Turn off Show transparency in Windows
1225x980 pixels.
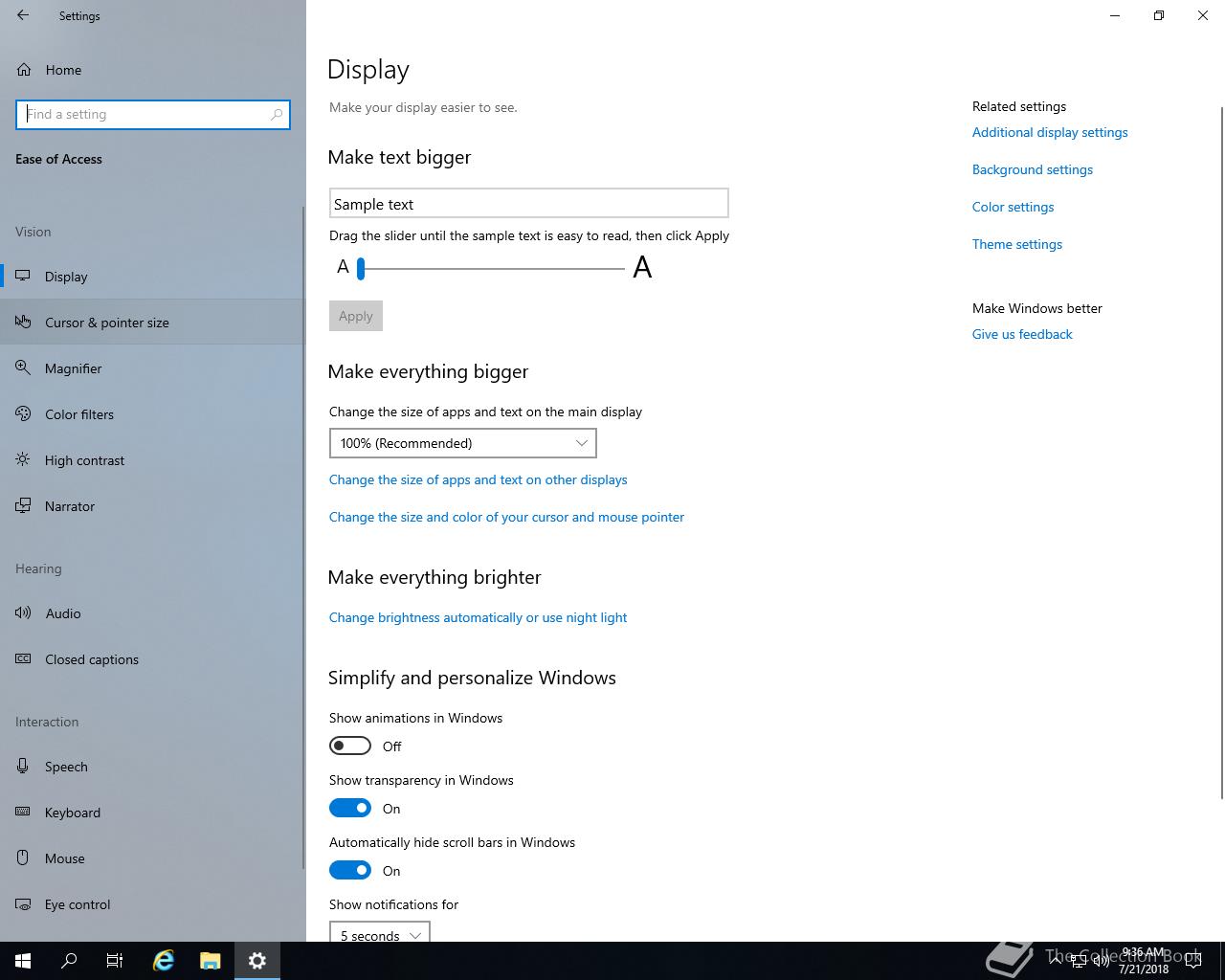[350, 808]
